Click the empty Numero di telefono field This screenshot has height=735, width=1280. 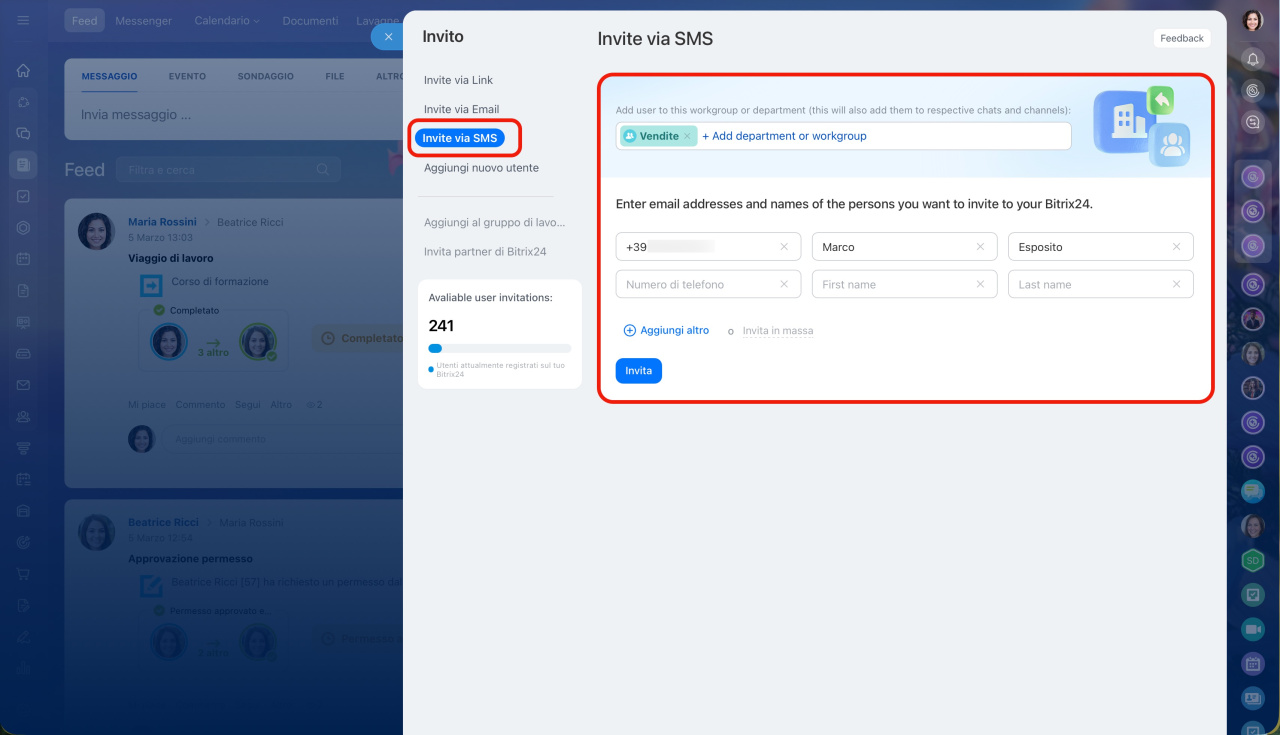pos(698,285)
